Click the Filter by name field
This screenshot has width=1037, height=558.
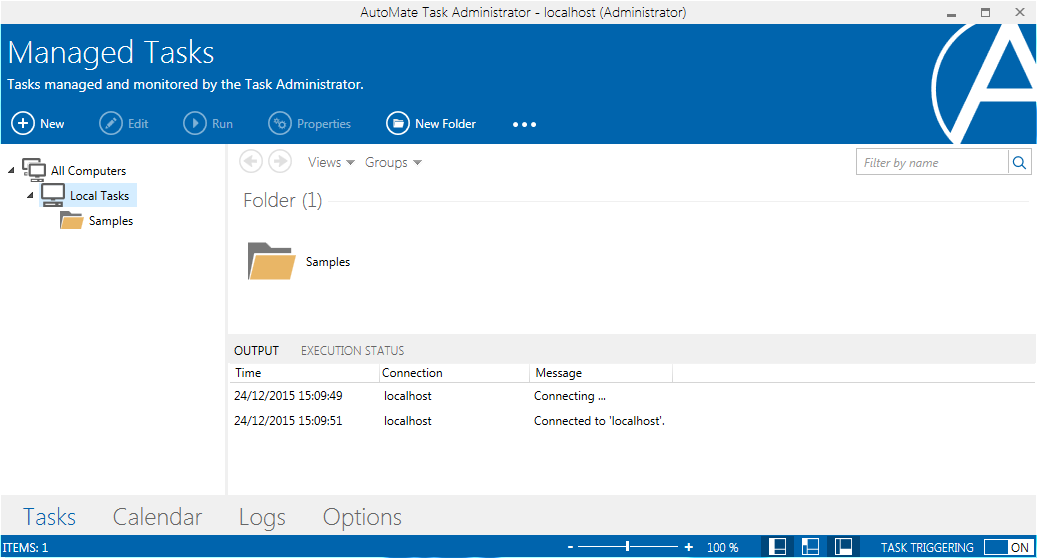(x=932, y=163)
